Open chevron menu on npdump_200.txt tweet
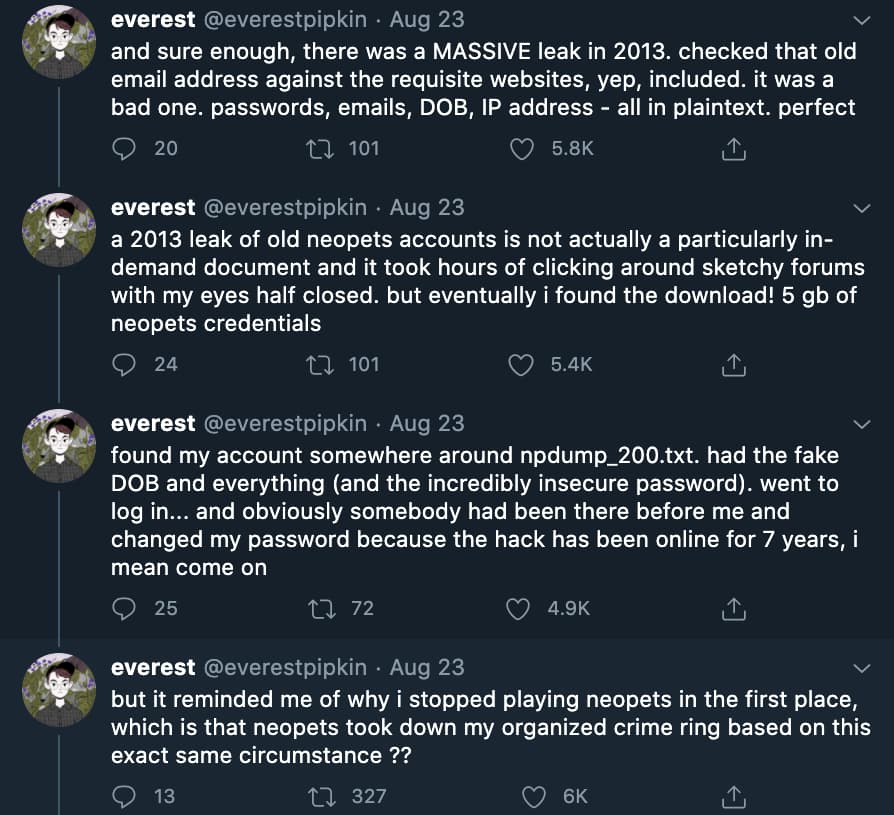This screenshot has width=894, height=815. (x=860, y=424)
